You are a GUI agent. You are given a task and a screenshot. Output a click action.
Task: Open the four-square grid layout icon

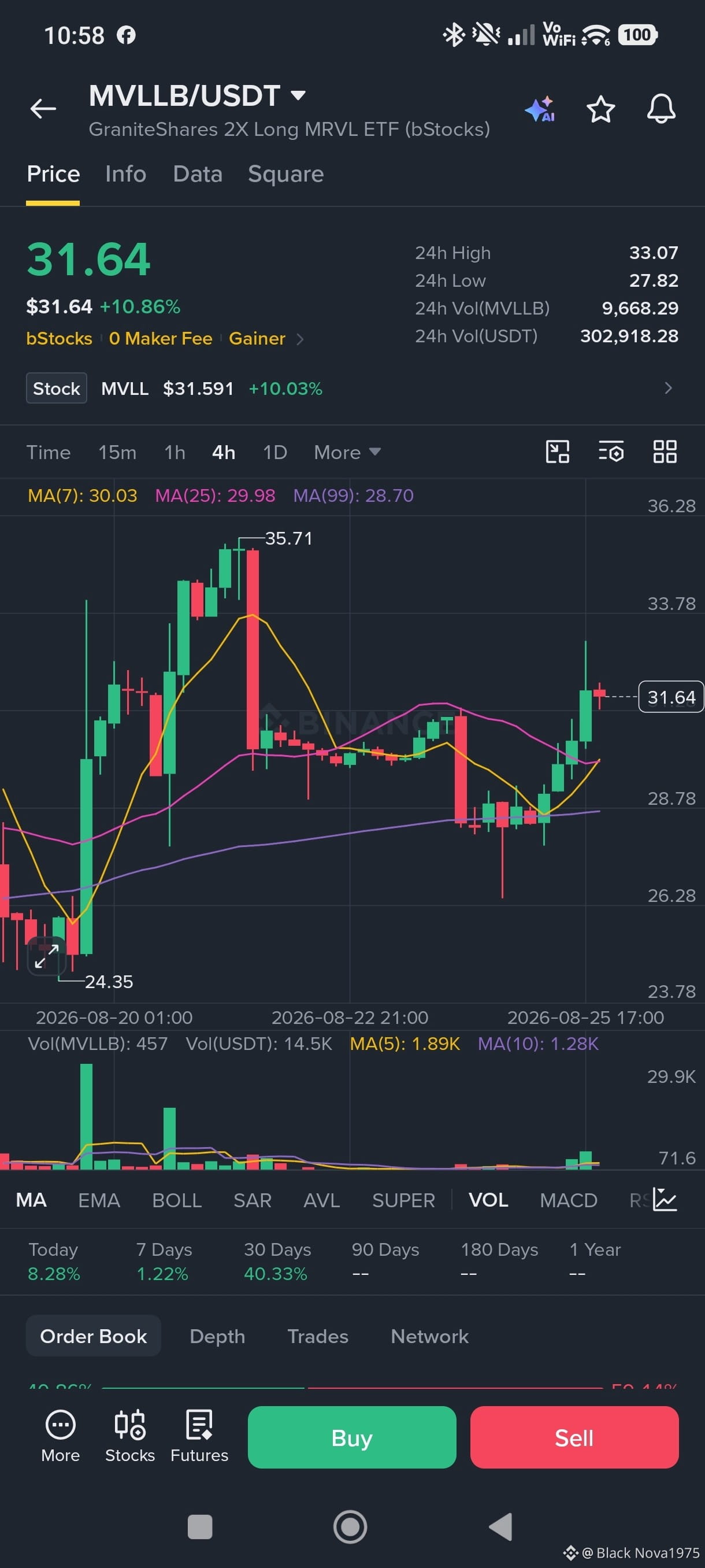[x=665, y=452]
